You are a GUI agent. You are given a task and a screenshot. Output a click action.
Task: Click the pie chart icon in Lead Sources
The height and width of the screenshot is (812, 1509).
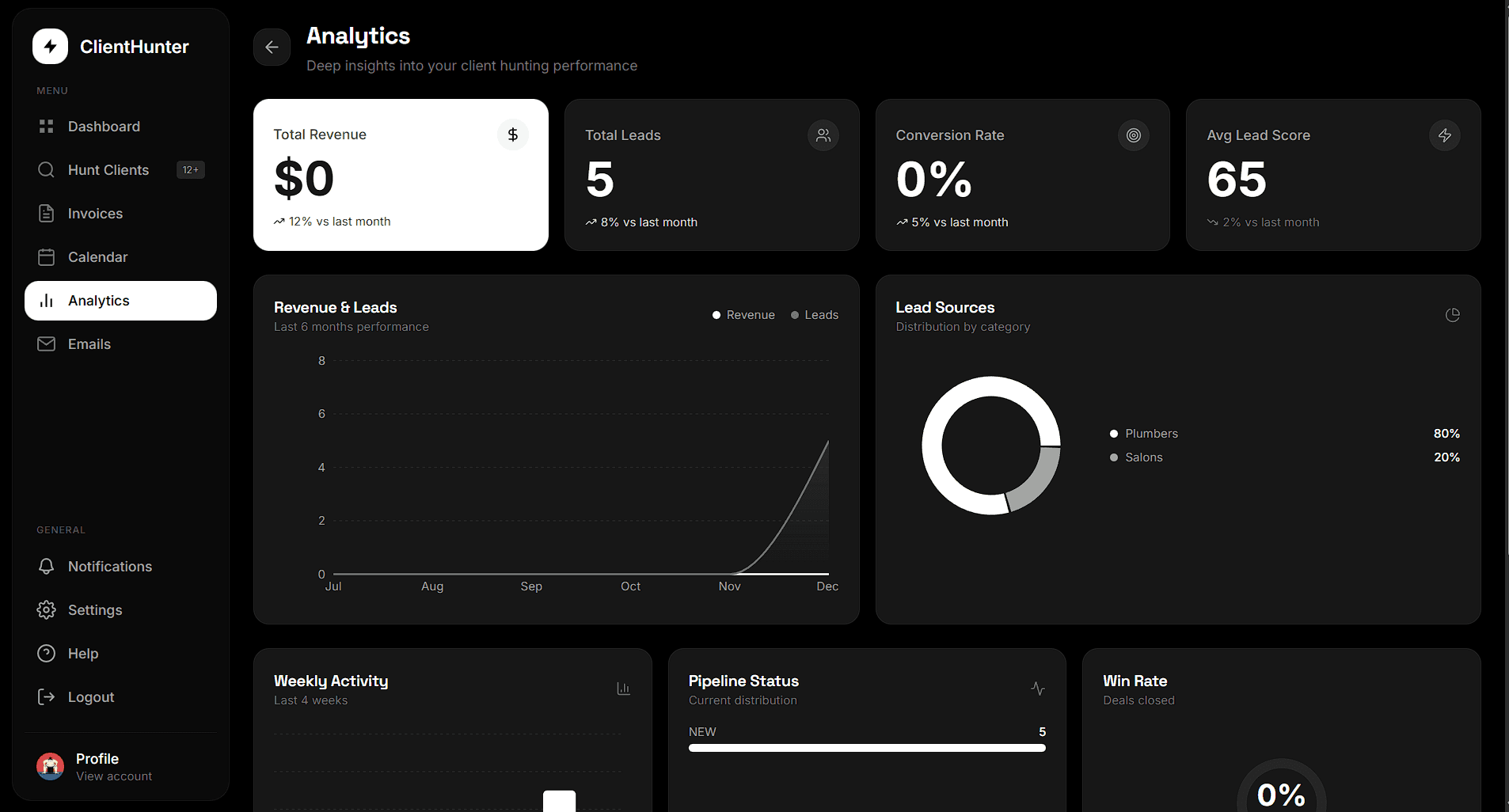1452,315
